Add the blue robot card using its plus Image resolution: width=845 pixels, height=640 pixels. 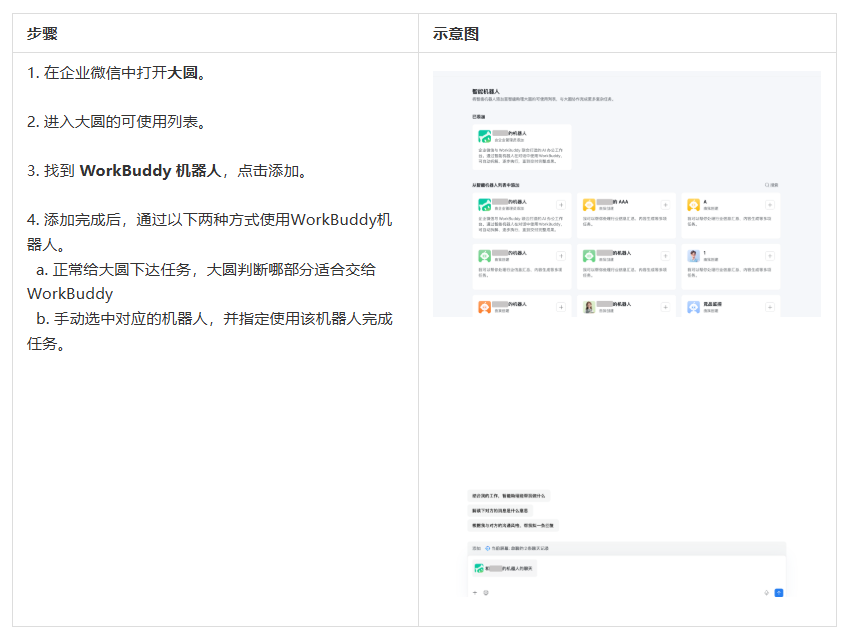point(770,307)
